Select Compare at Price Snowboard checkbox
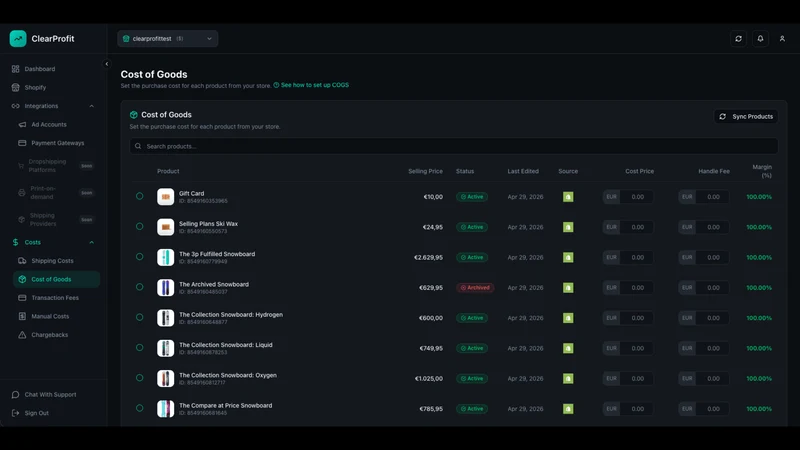Image resolution: width=800 pixels, height=450 pixels. click(x=139, y=408)
